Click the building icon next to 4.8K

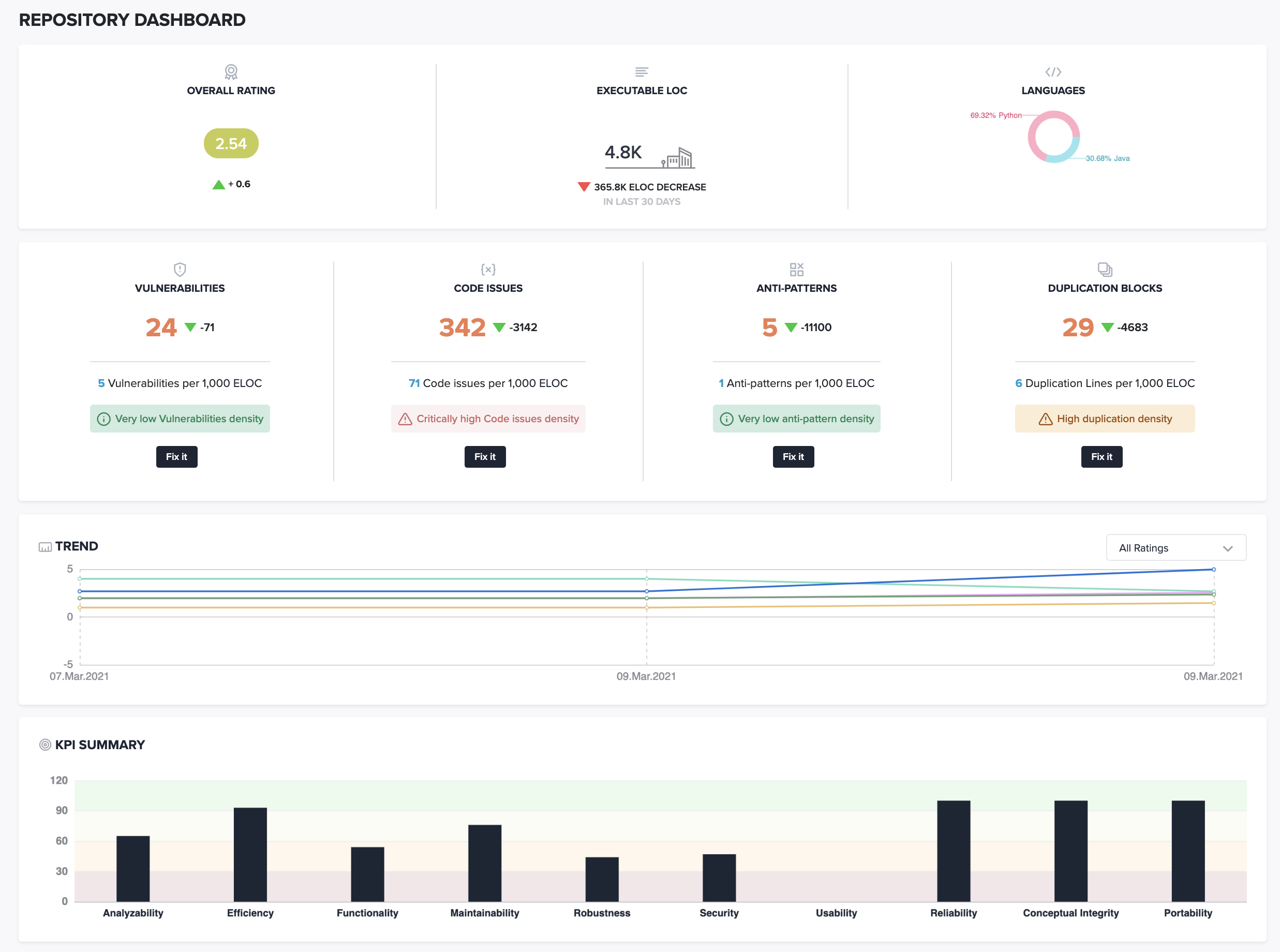[678, 157]
